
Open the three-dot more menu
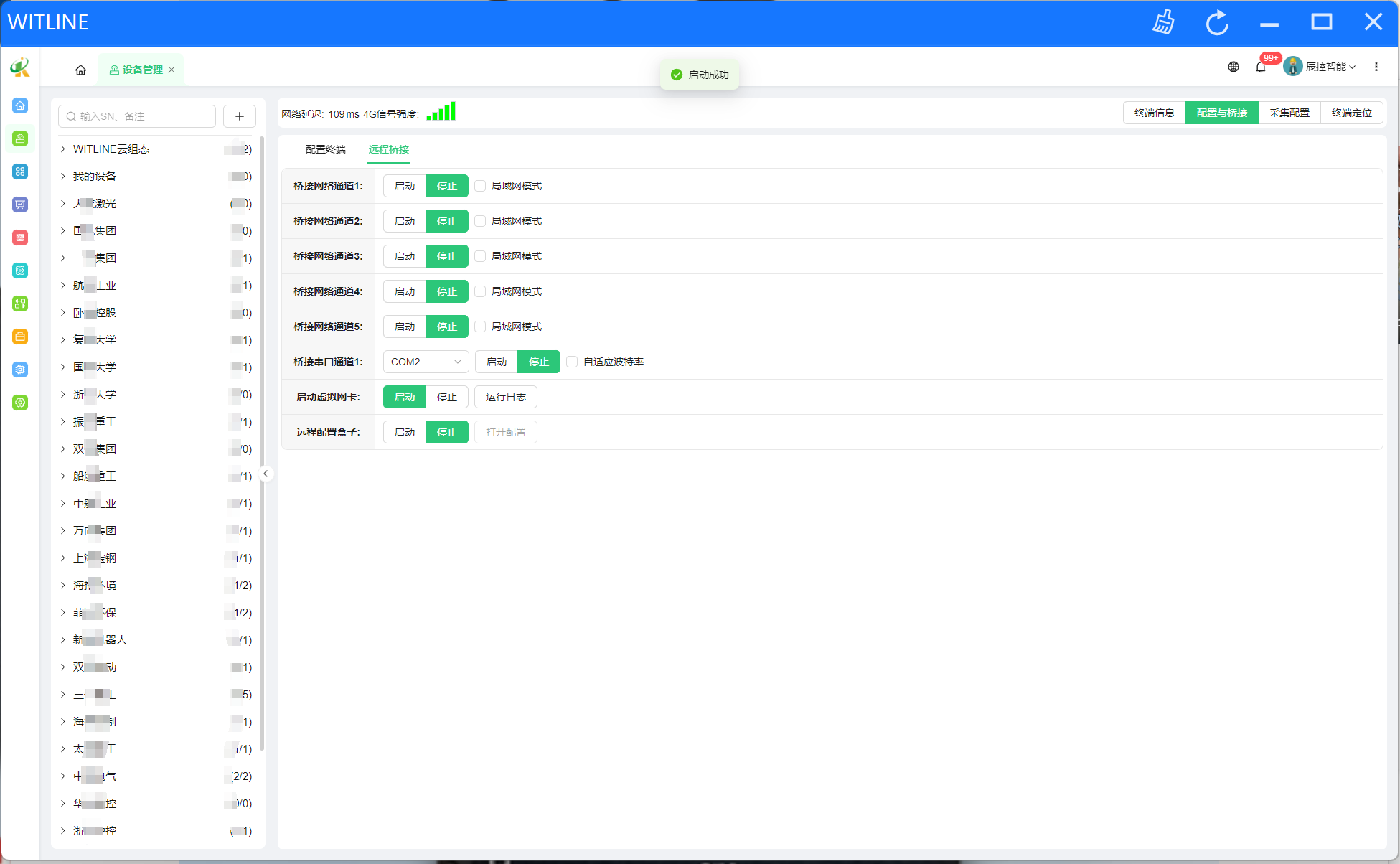[1376, 67]
